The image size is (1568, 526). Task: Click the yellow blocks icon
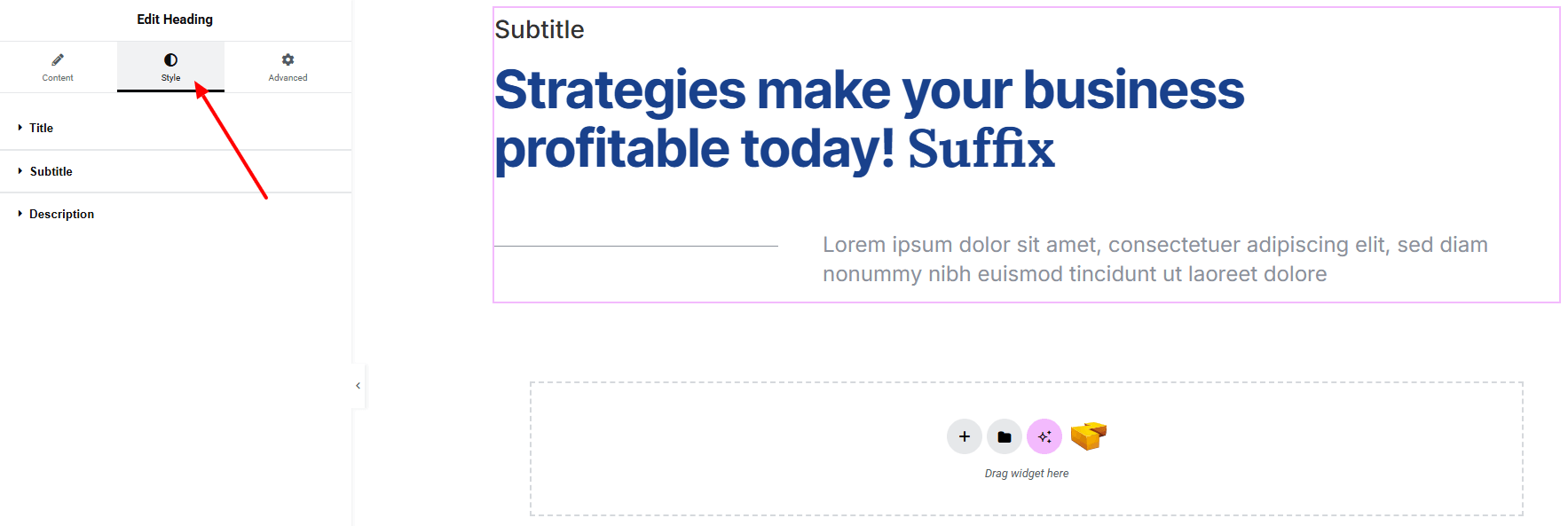[1088, 436]
